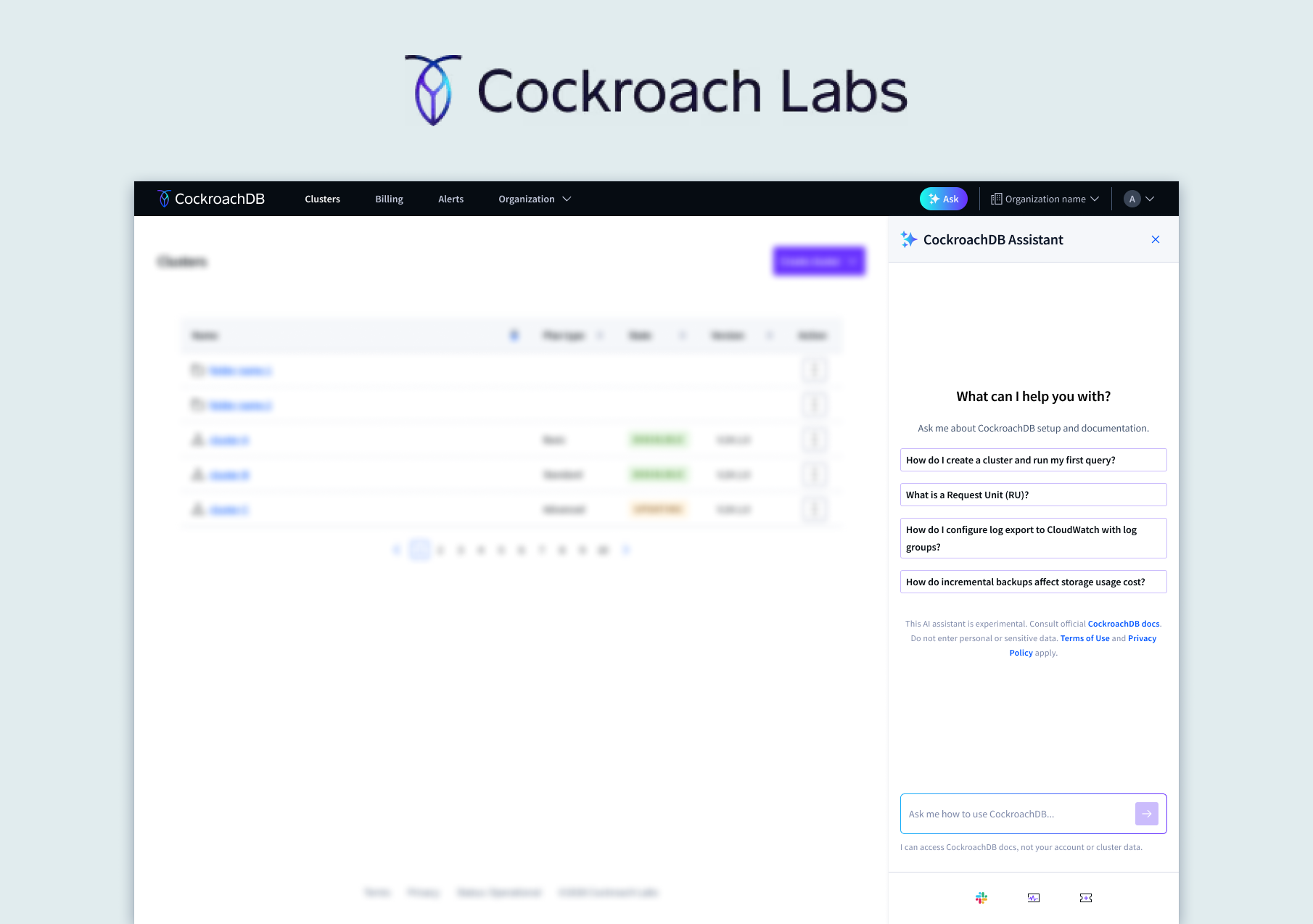Click the CockroachDB logo in the navbar
Screen dimensions: 1313x924
211,199
